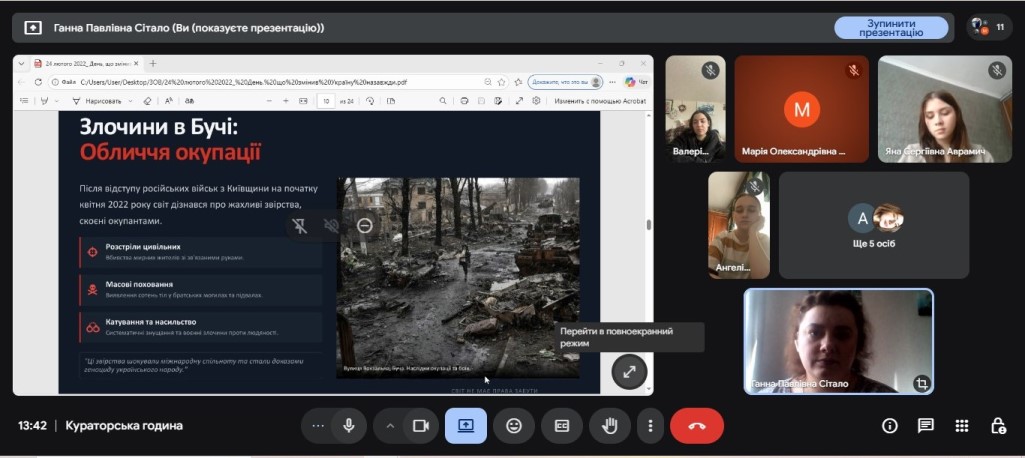Toggle the camera in the call bar
The width and height of the screenshot is (1025, 458).
[x=421, y=426]
